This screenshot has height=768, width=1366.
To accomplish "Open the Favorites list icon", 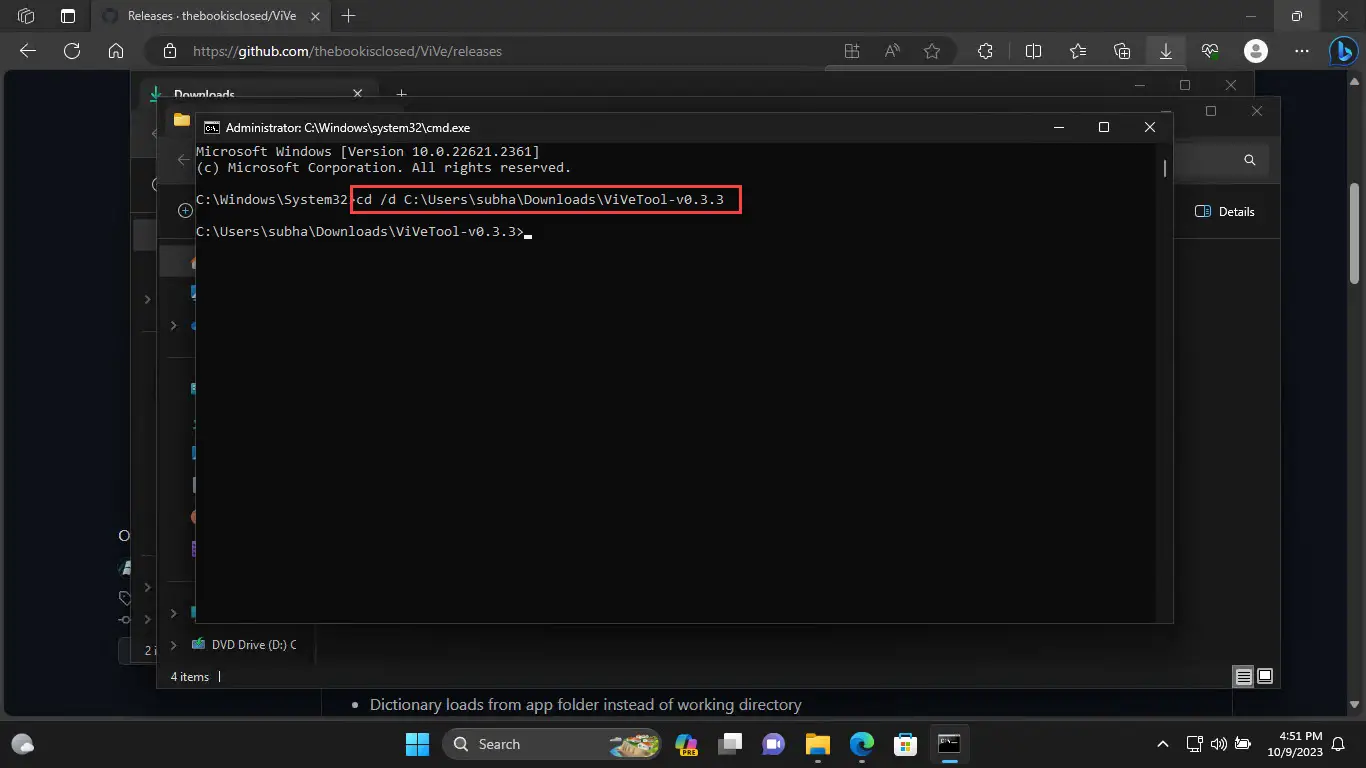I will 1078,51.
